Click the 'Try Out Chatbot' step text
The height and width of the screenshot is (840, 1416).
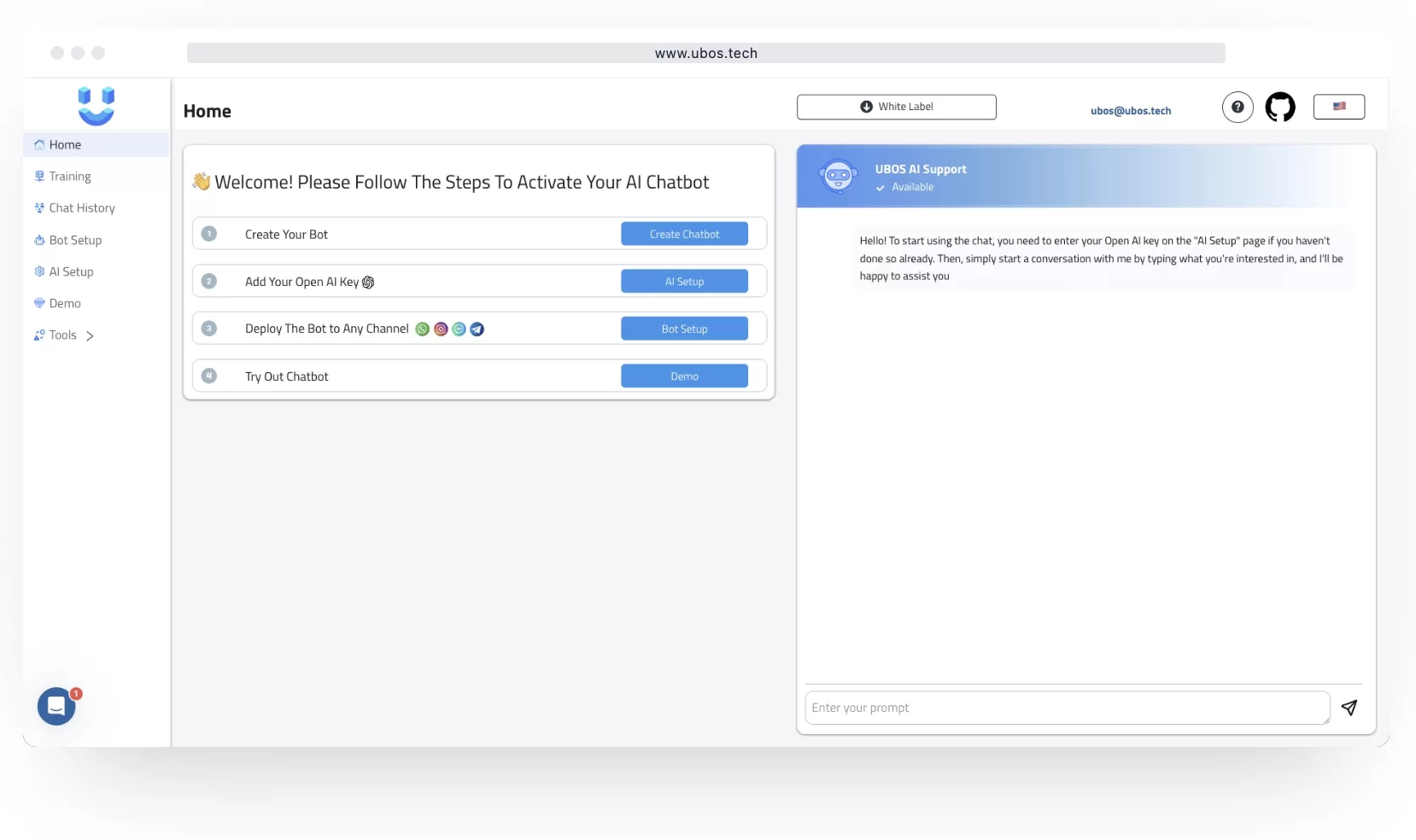[286, 376]
